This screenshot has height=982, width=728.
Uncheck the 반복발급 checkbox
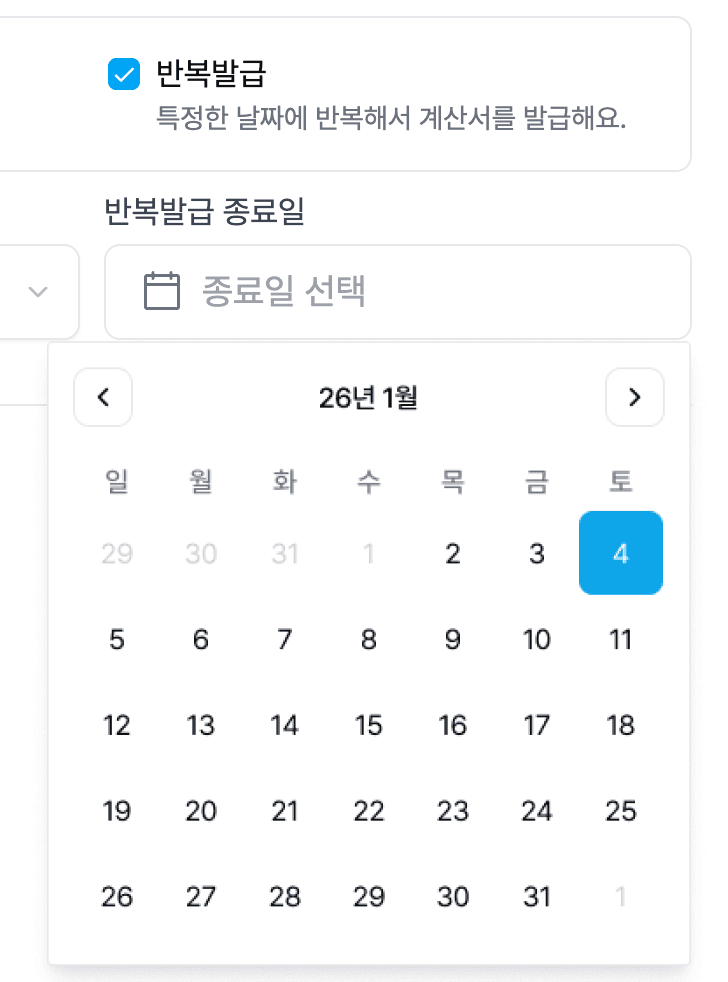[x=124, y=74]
